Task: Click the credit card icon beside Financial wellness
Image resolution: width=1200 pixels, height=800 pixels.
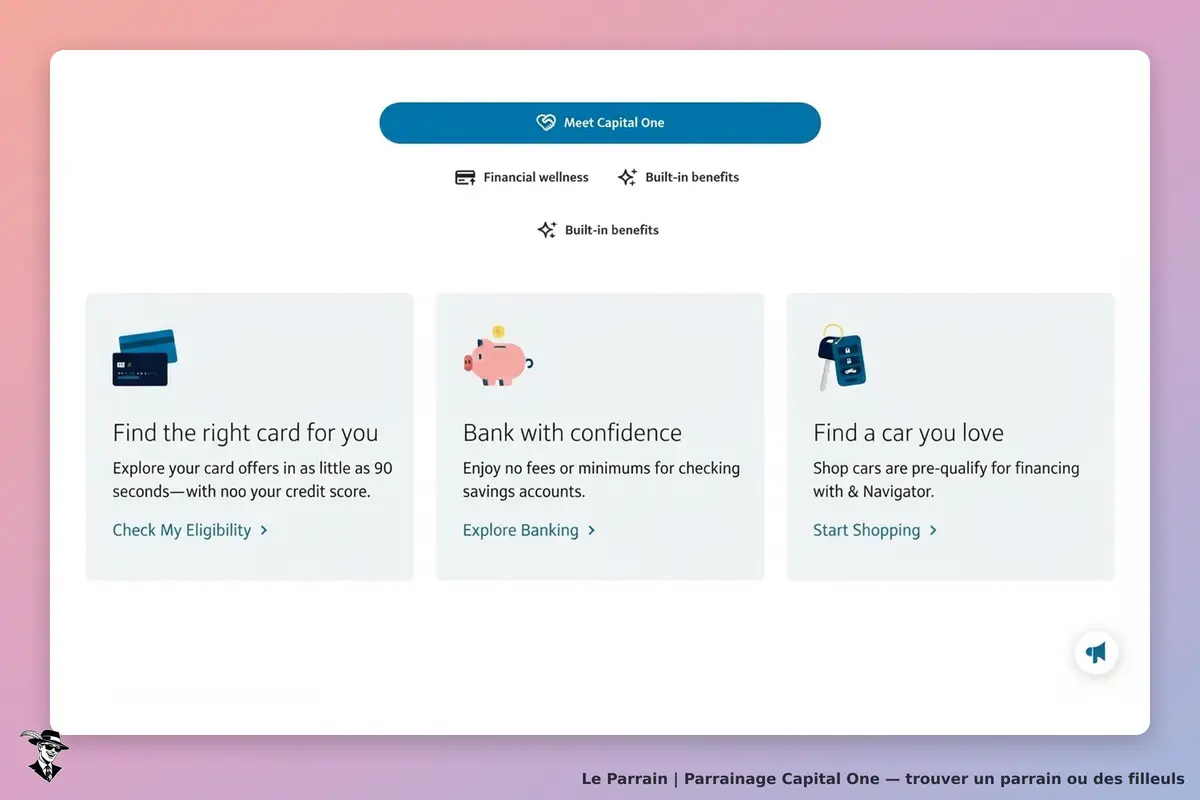Action: click(465, 177)
